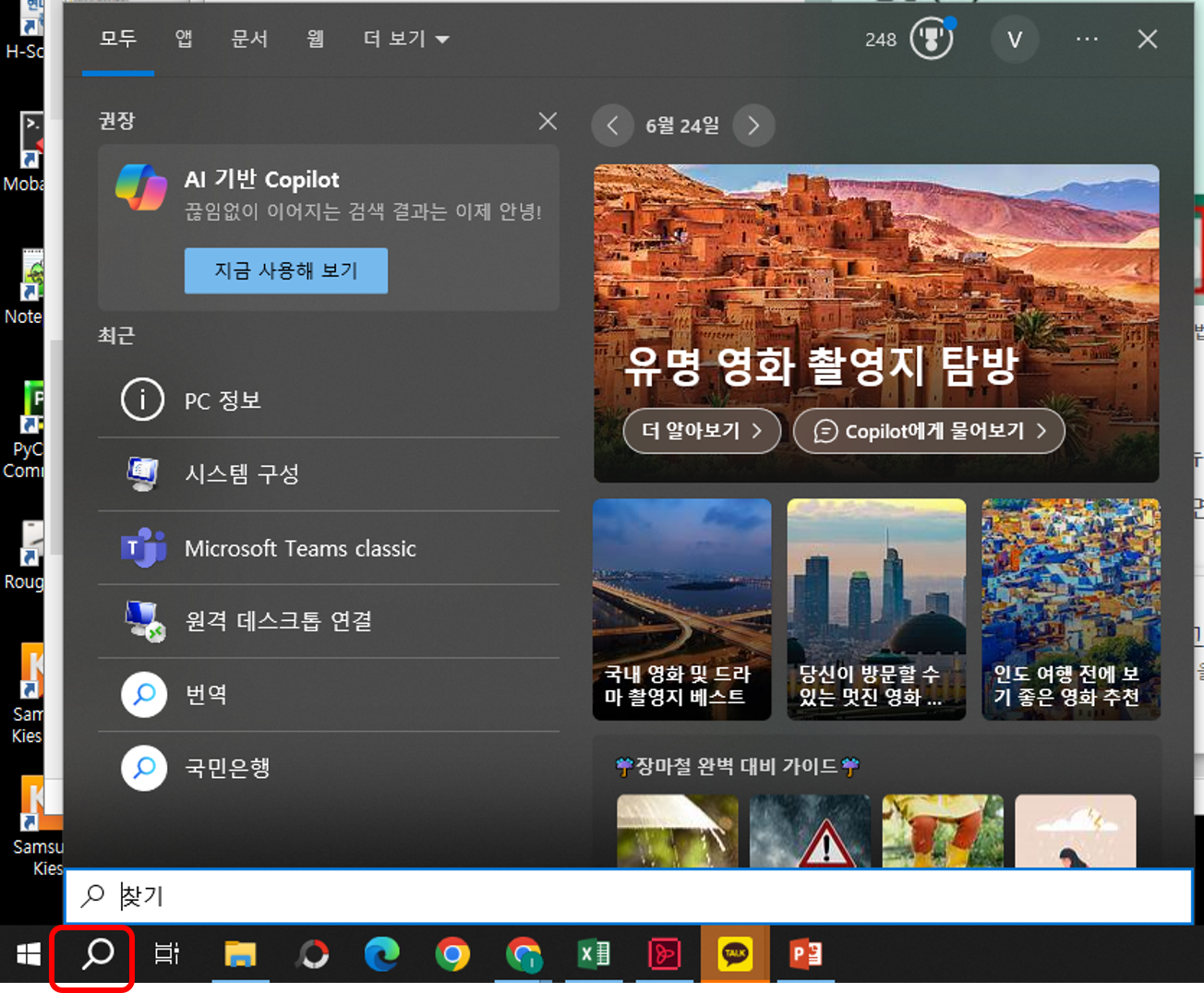
Task: Open the Windows Start button
Action: tap(29, 954)
